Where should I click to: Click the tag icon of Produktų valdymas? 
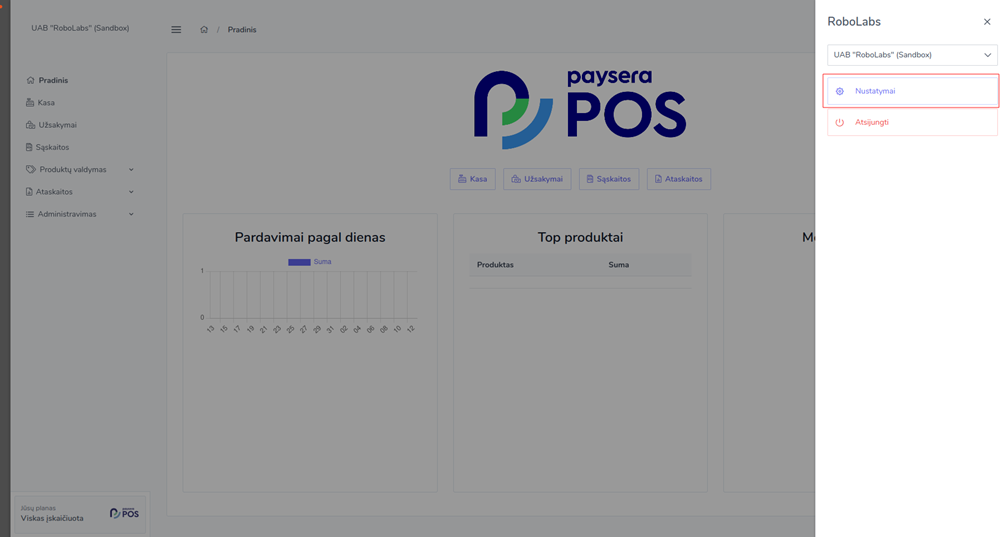31,170
